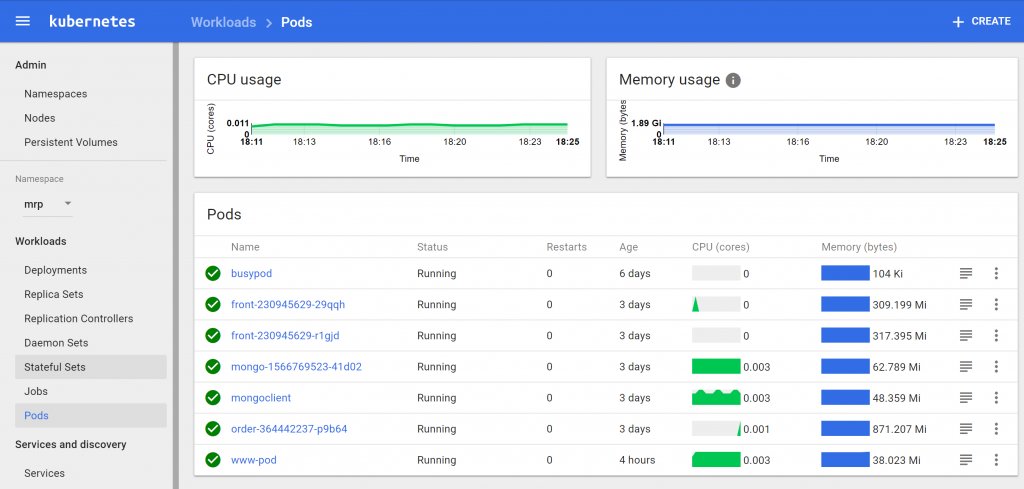The image size is (1024, 489).
Task: Click the memory bar for order-364442237-p9b64
Action: point(845,428)
